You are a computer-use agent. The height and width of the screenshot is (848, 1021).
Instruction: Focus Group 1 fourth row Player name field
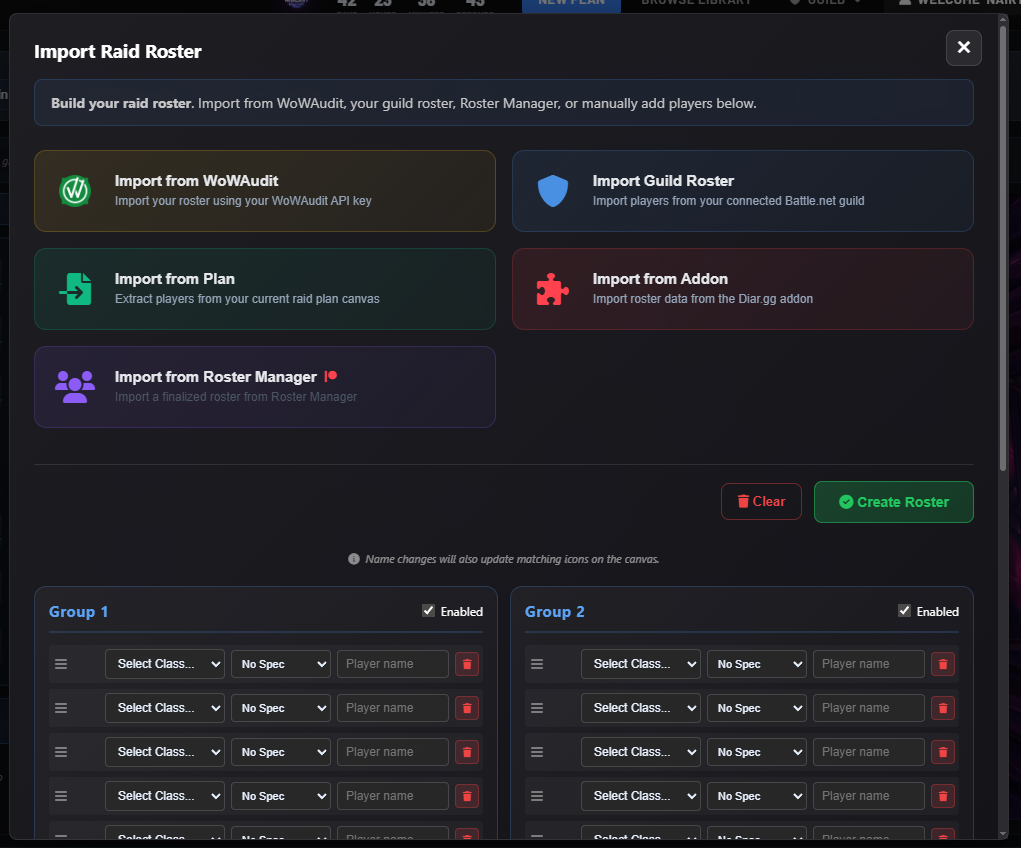(393, 796)
